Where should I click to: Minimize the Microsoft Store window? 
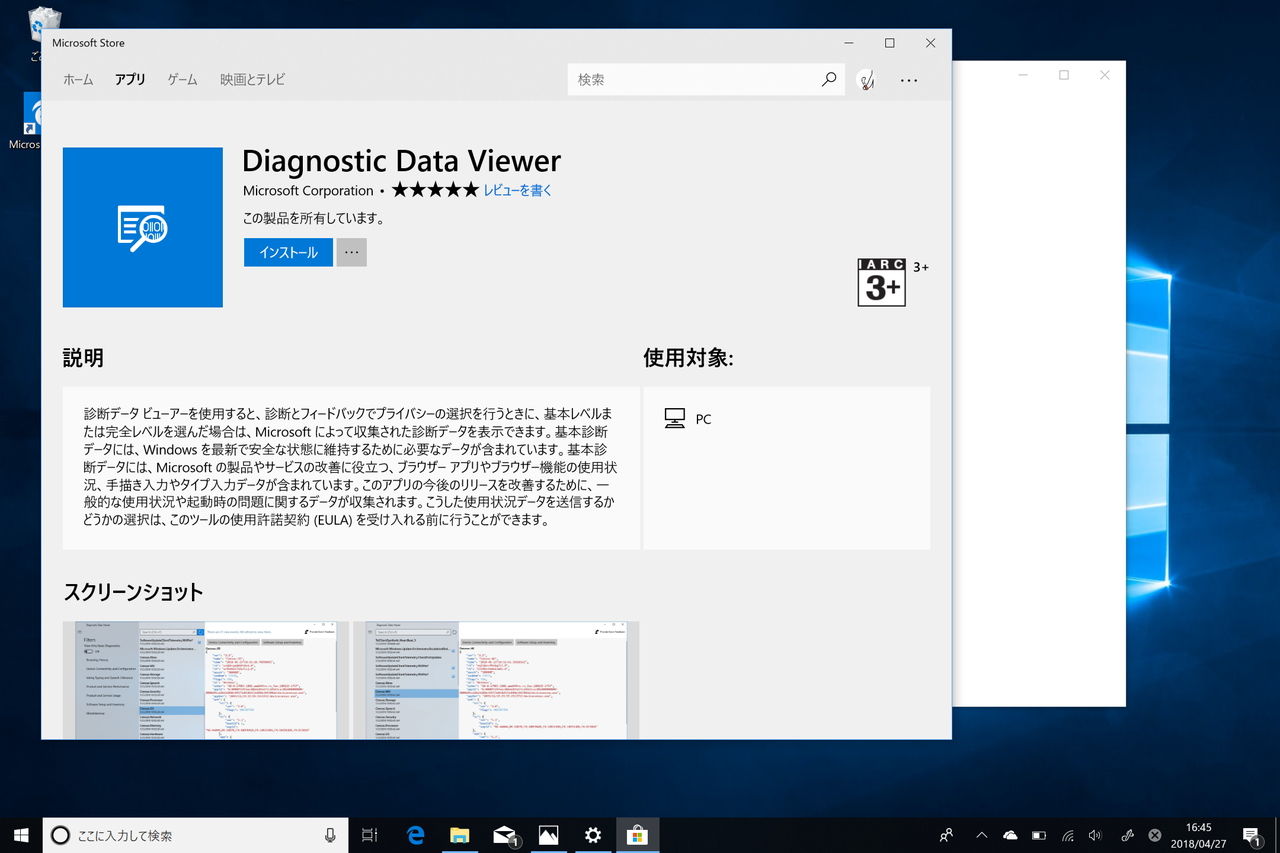pos(849,43)
